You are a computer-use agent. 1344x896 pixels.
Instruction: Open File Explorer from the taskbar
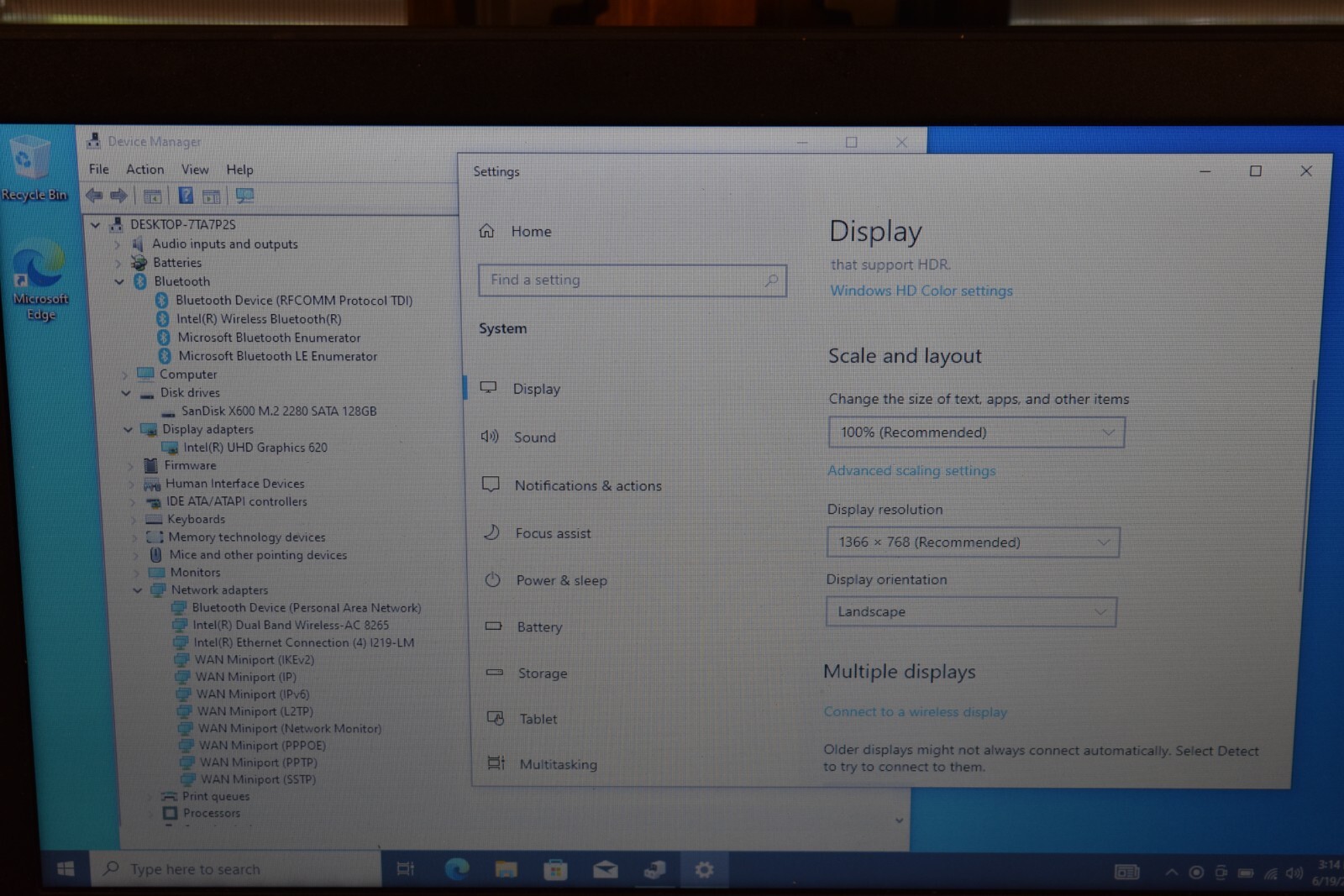click(506, 869)
